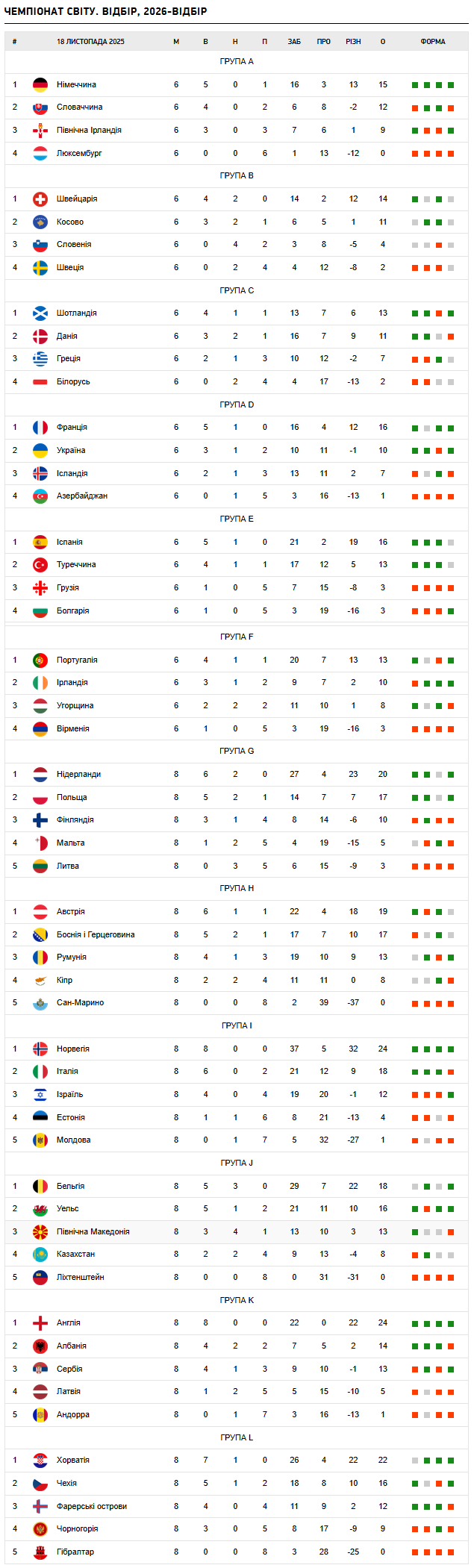Click the Germany flag icon
Viewport: 474px width, 1568px height.
point(40,85)
